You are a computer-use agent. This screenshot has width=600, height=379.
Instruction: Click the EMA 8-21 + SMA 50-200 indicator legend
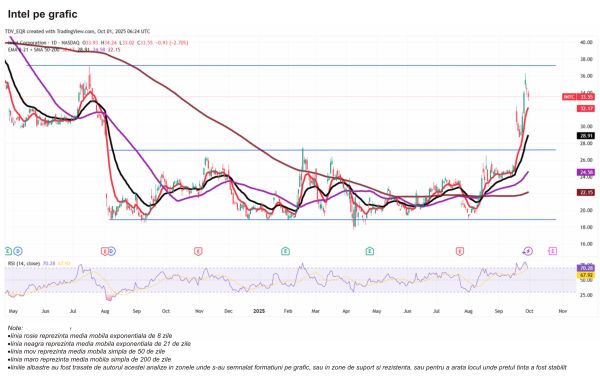[64, 49]
